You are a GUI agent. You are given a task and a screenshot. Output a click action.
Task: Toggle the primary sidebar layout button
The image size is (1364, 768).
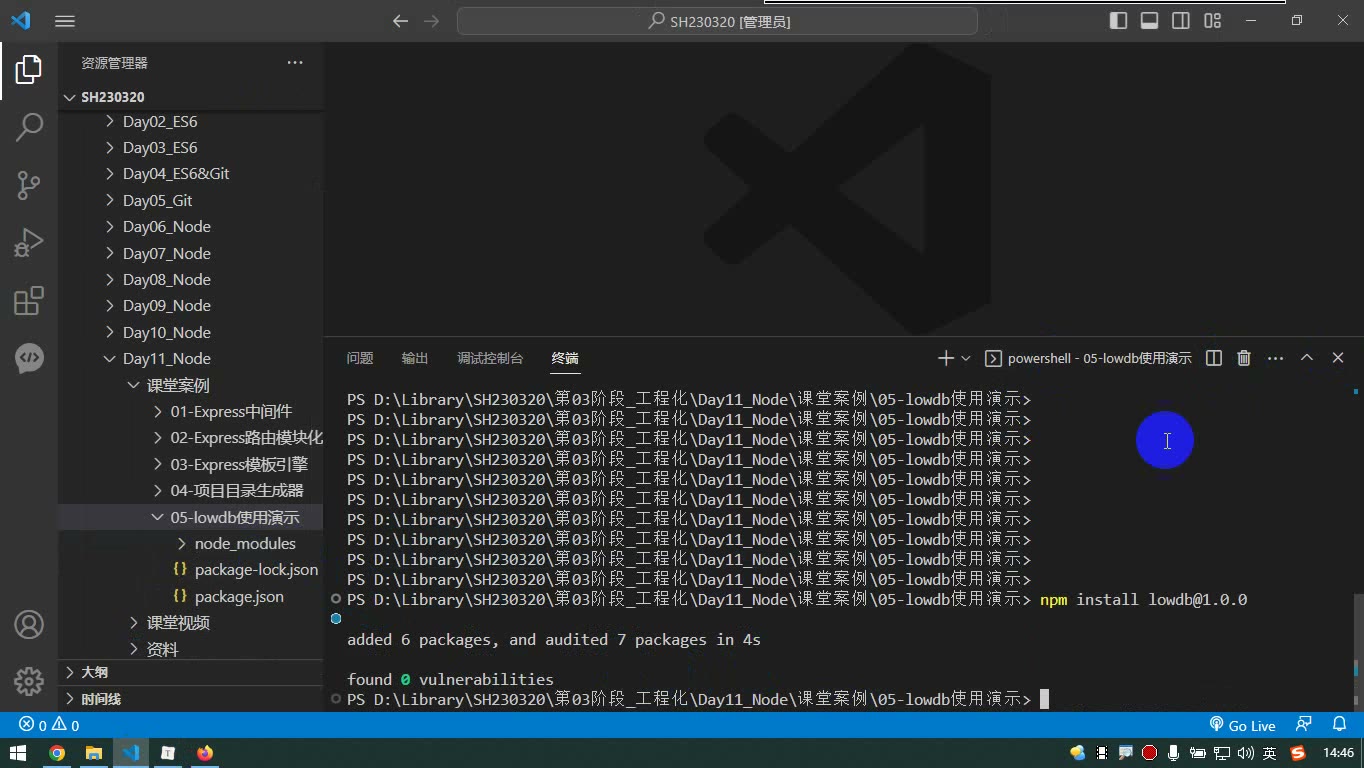click(x=1119, y=21)
